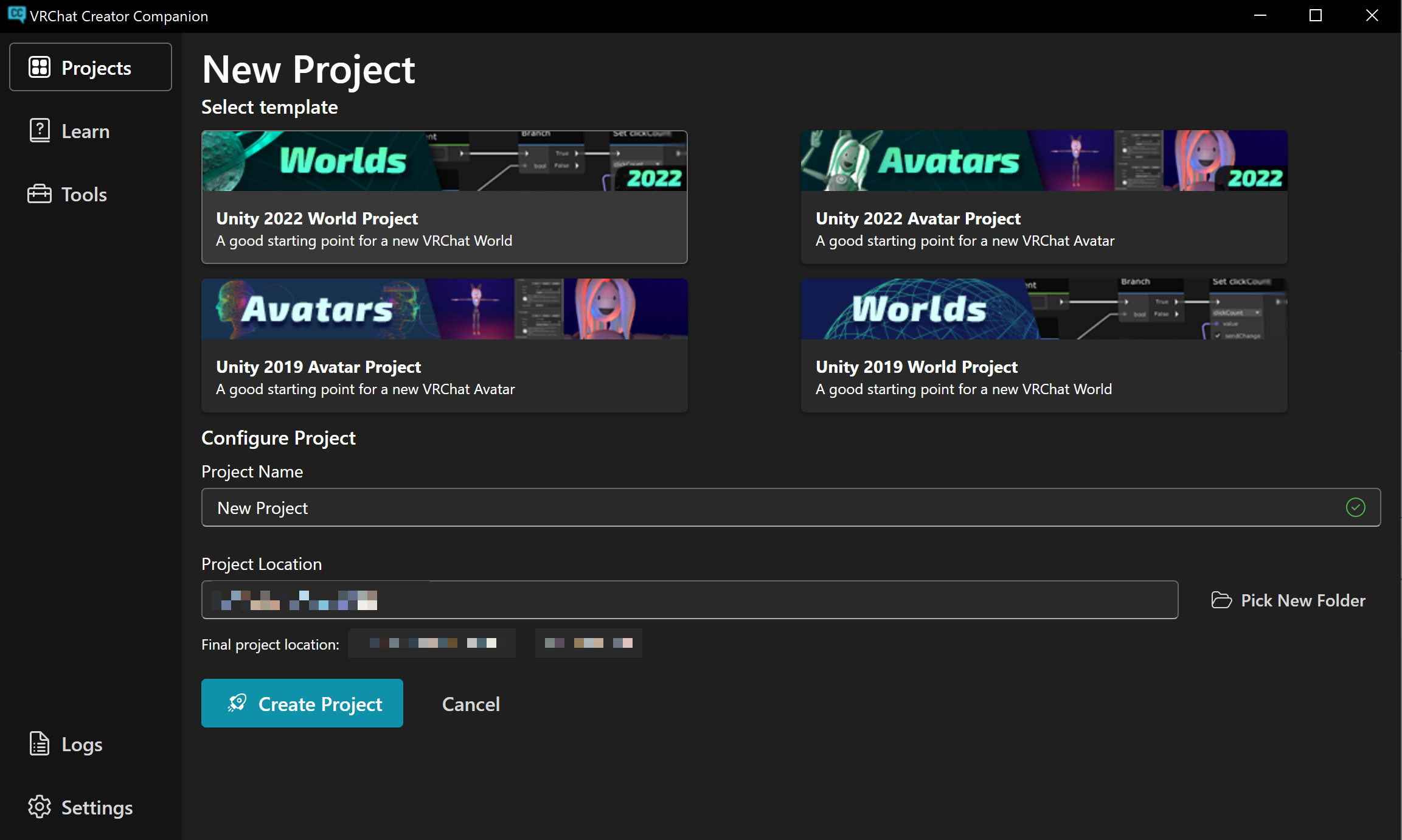
Task: Select the Unity 2019 World Project template
Action: tap(1044, 345)
